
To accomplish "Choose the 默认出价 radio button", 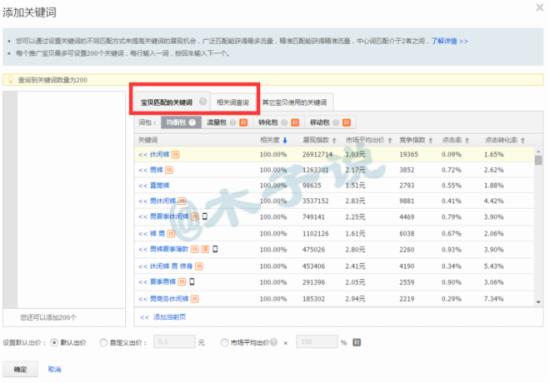I will click(54, 342).
